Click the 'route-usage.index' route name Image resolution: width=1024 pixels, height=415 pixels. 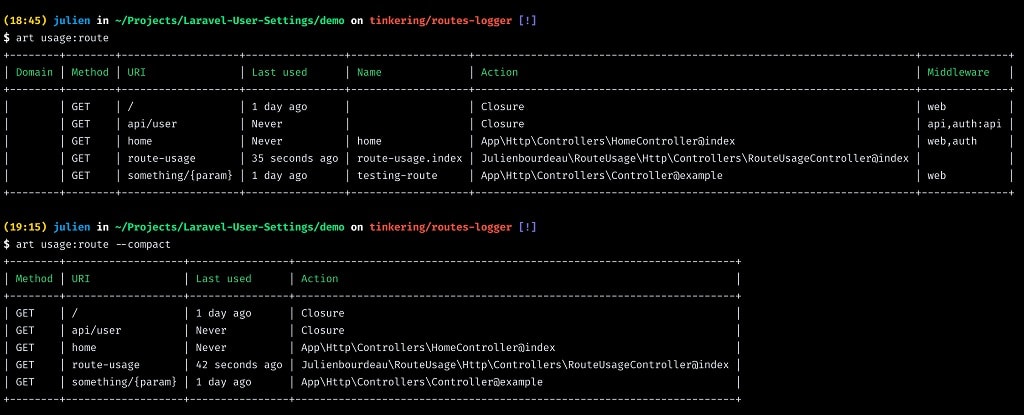coord(409,158)
